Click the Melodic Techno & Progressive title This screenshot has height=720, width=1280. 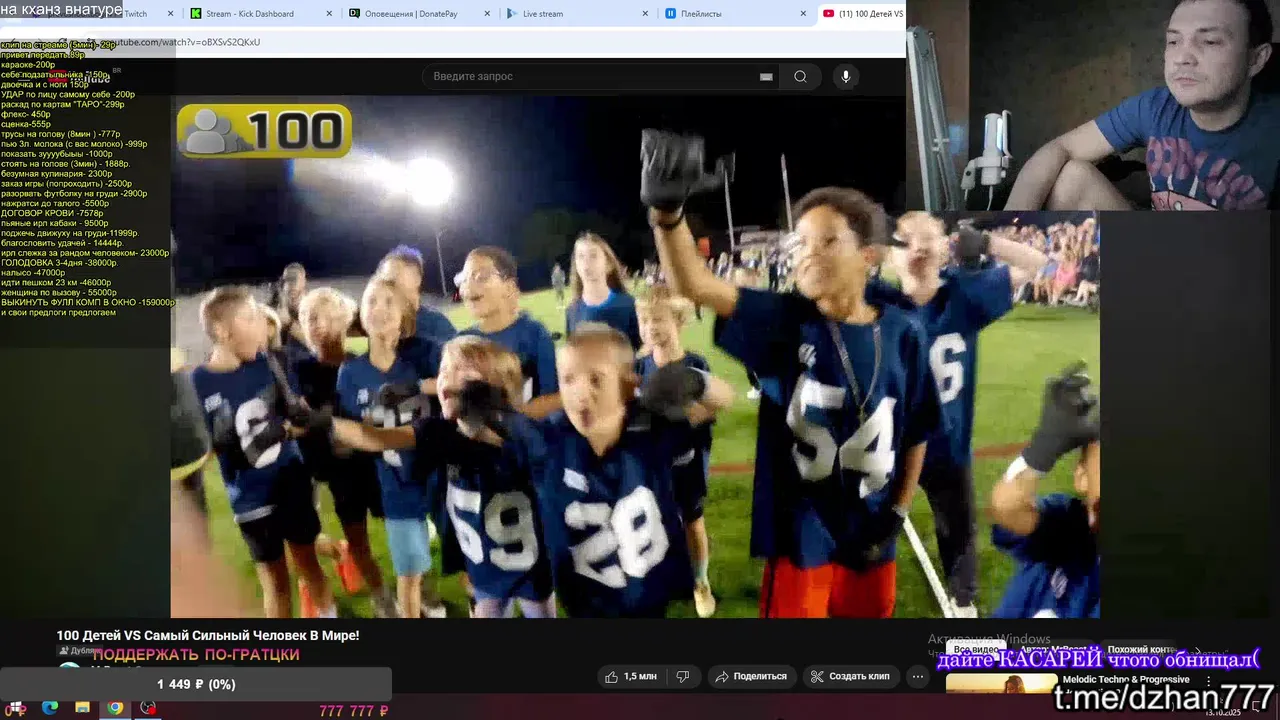[x=1126, y=679]
